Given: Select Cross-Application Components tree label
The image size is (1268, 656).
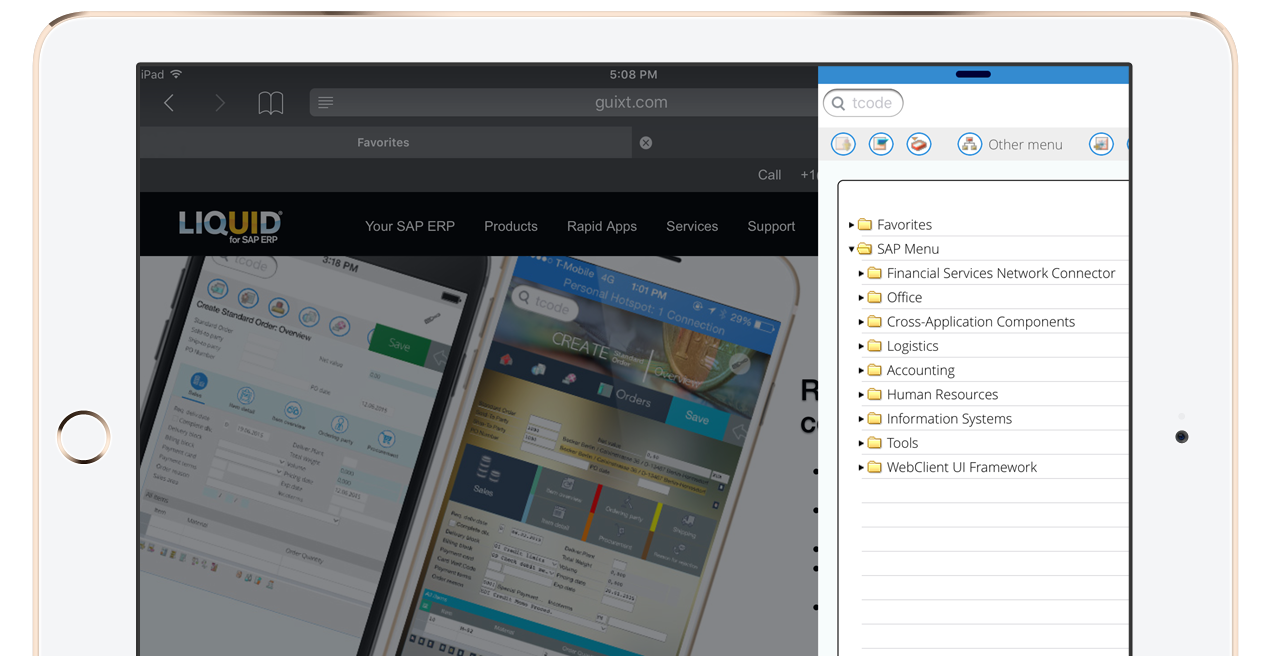Looking at the screenshot, I should 981,322.
